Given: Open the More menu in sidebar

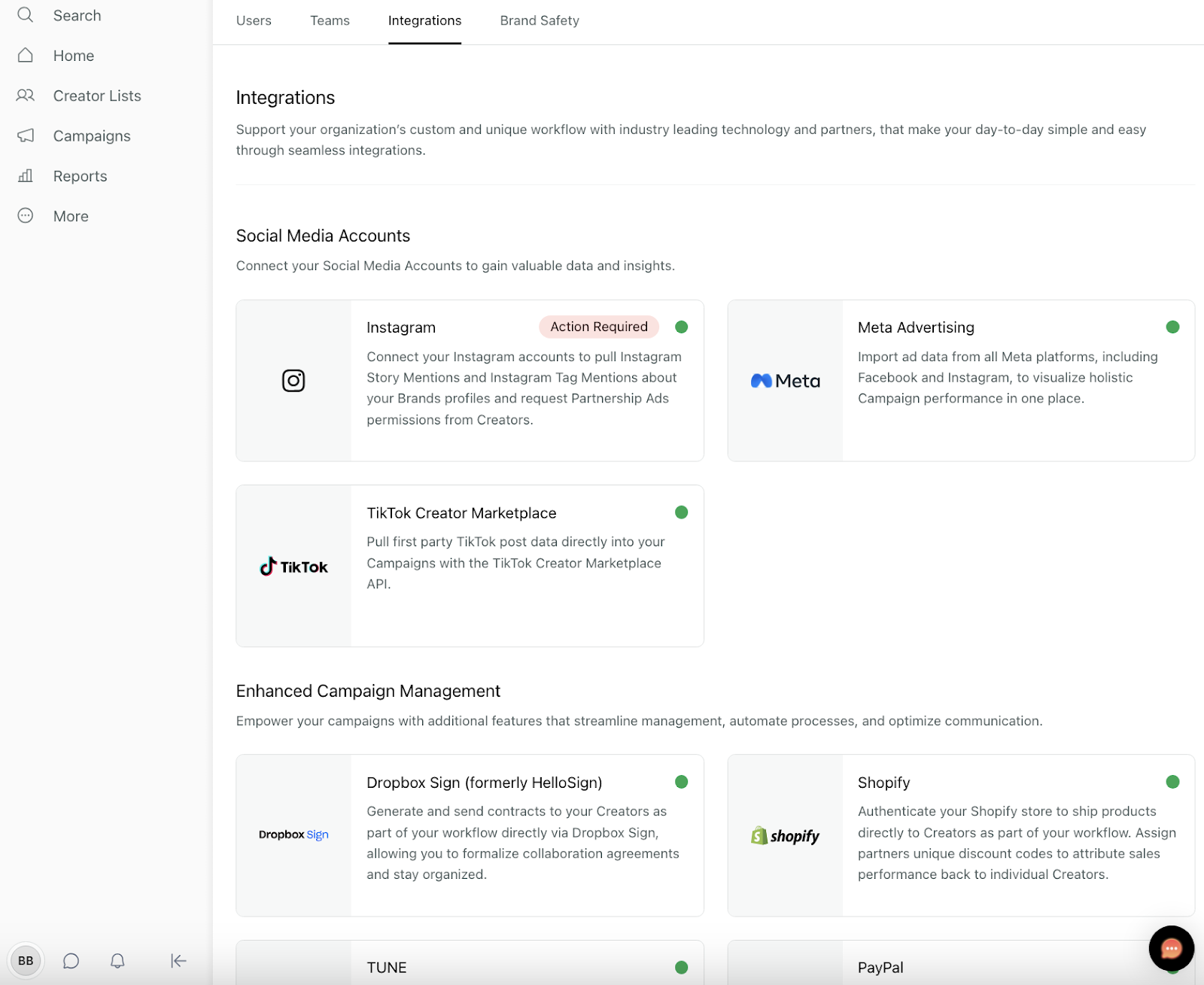Looking at the screenshot, I should tap(71, 217).
